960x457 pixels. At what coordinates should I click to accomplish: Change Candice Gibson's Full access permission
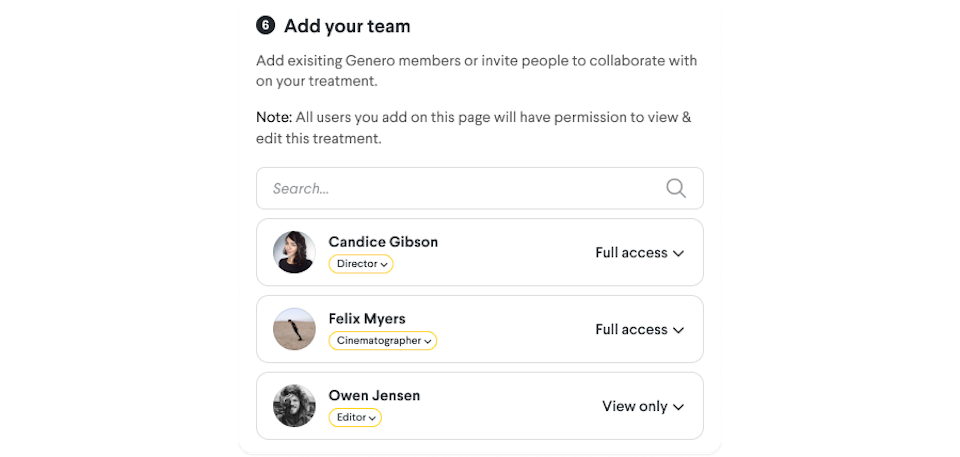[x=639, y=253]
